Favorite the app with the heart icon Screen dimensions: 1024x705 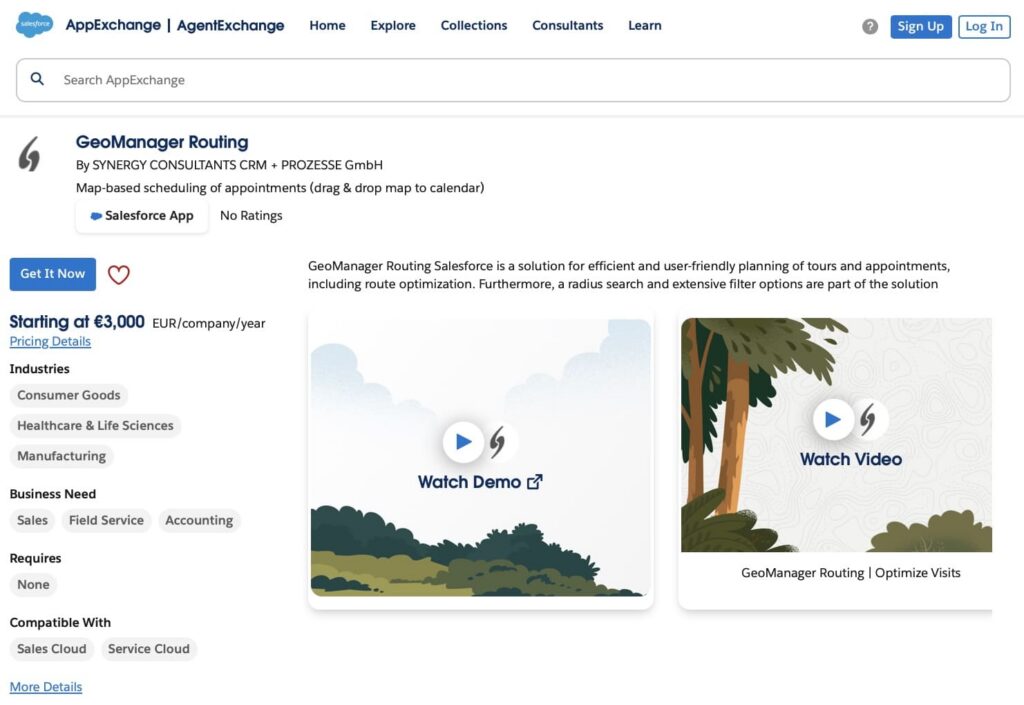click(x=119, y=275)
